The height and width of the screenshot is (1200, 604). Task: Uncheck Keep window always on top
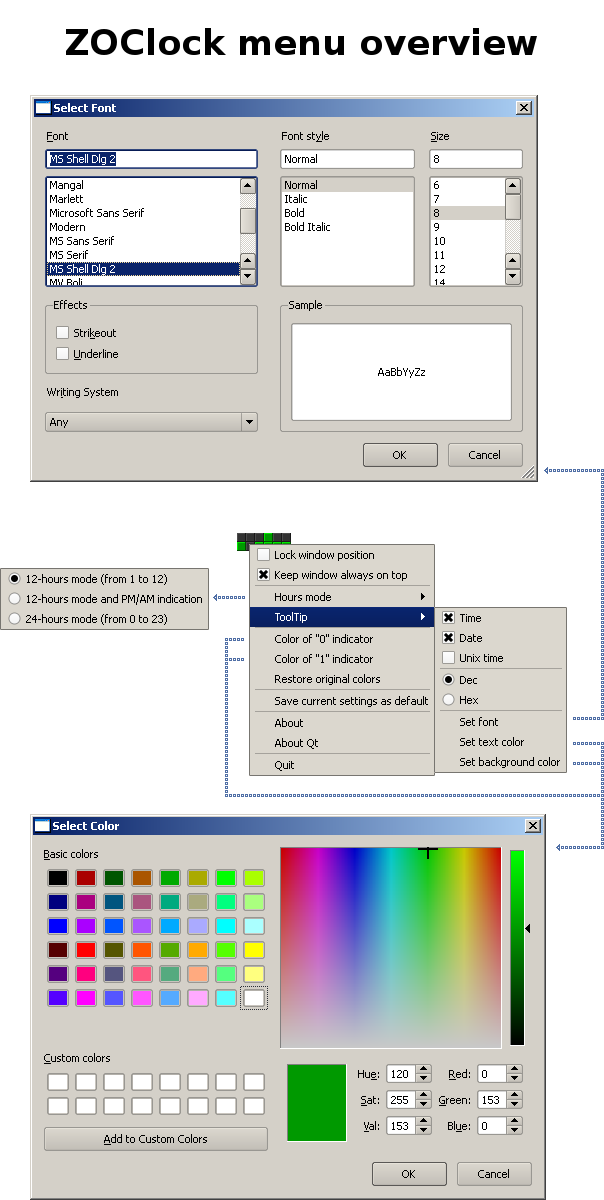[264, 575]
